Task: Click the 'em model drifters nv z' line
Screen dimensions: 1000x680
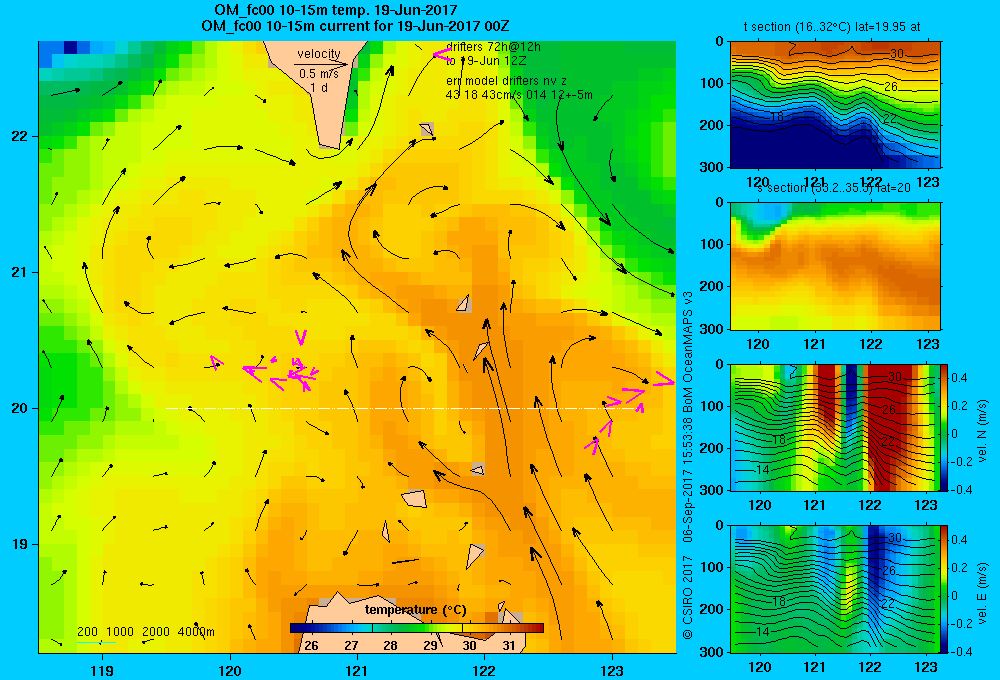Action: click(x=506, y=81)
